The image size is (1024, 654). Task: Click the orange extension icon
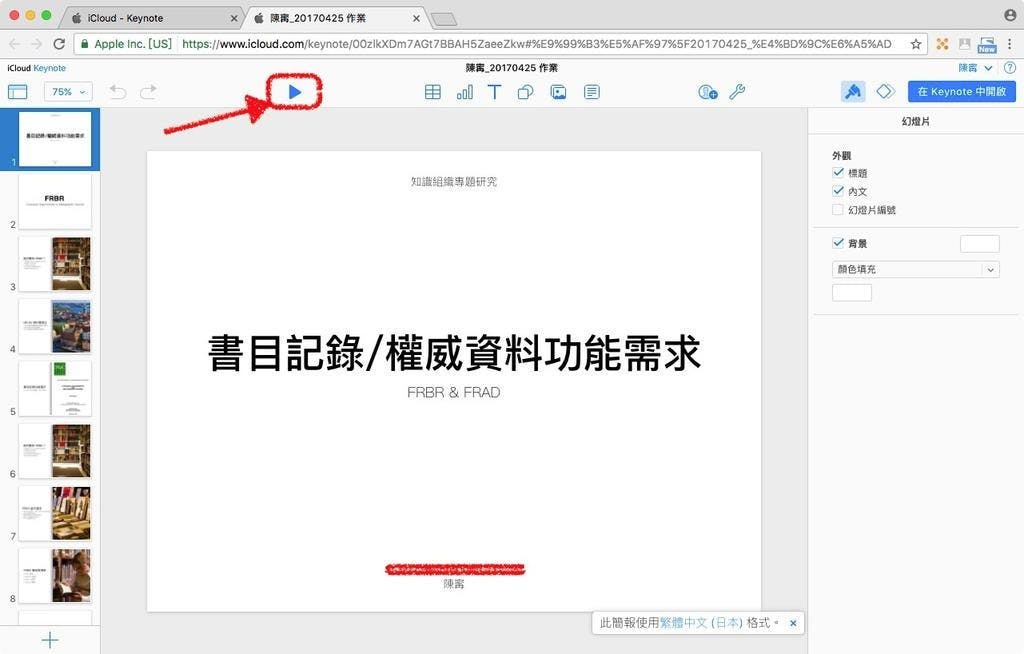point(942,44)
